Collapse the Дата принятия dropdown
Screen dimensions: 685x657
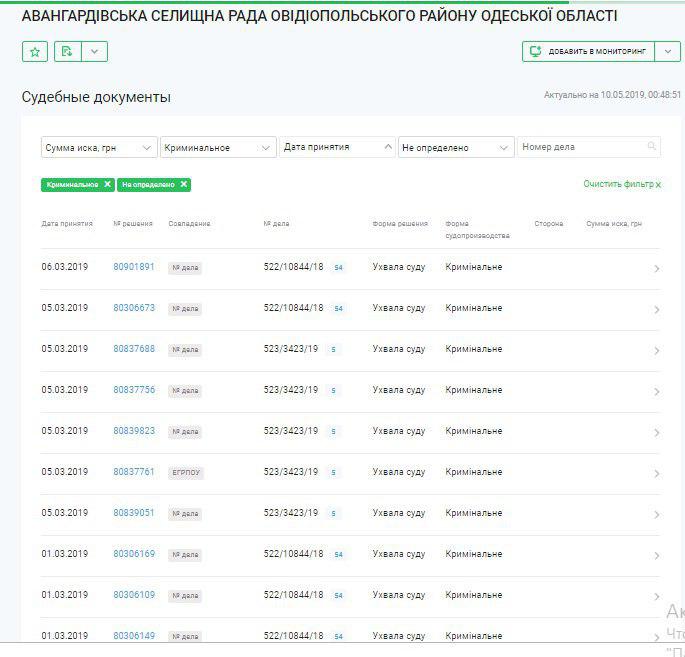[x=337, y=147]
